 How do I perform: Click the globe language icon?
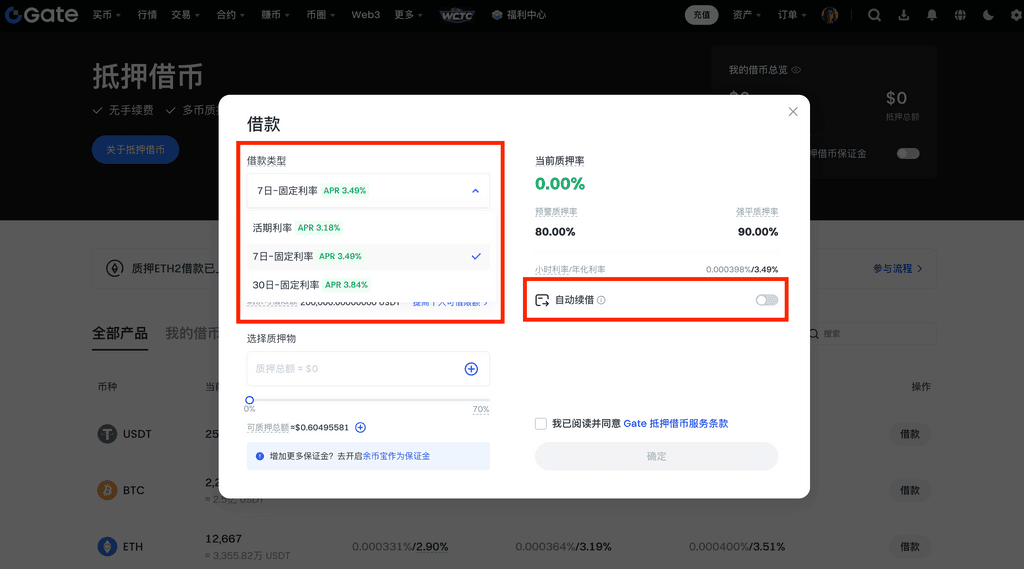(x=960, y=15)
